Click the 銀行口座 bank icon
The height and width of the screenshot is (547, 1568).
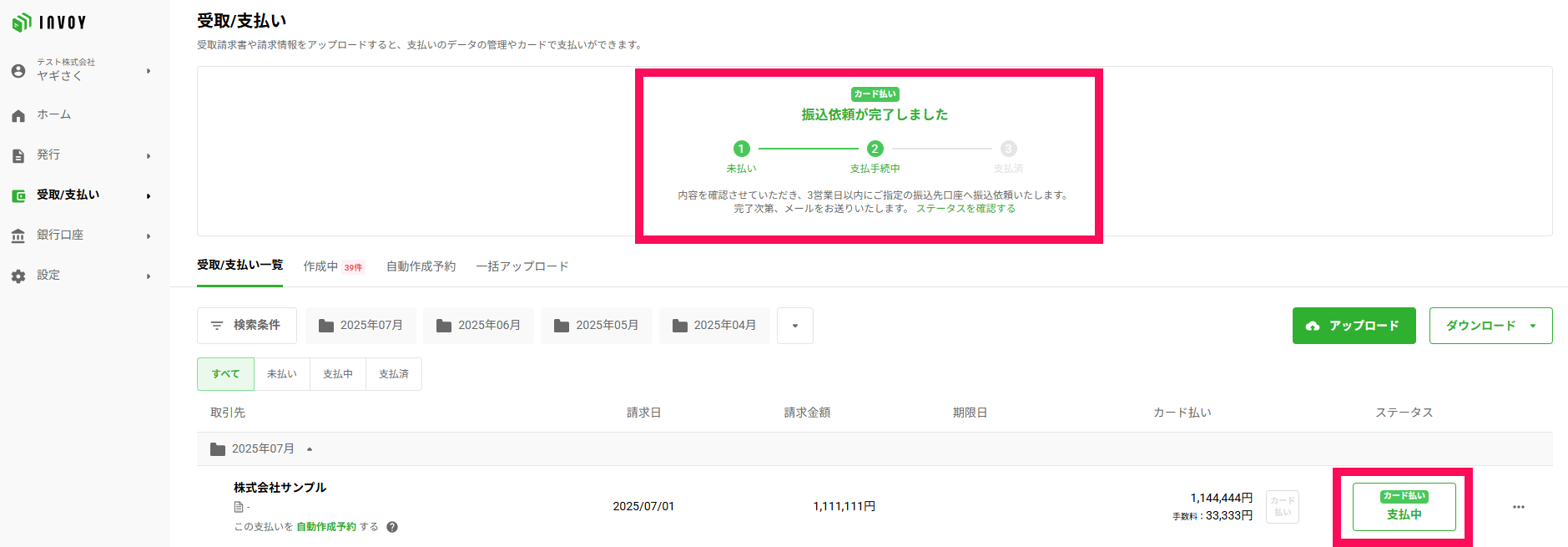pyautogui.click(x=18, y=236)
